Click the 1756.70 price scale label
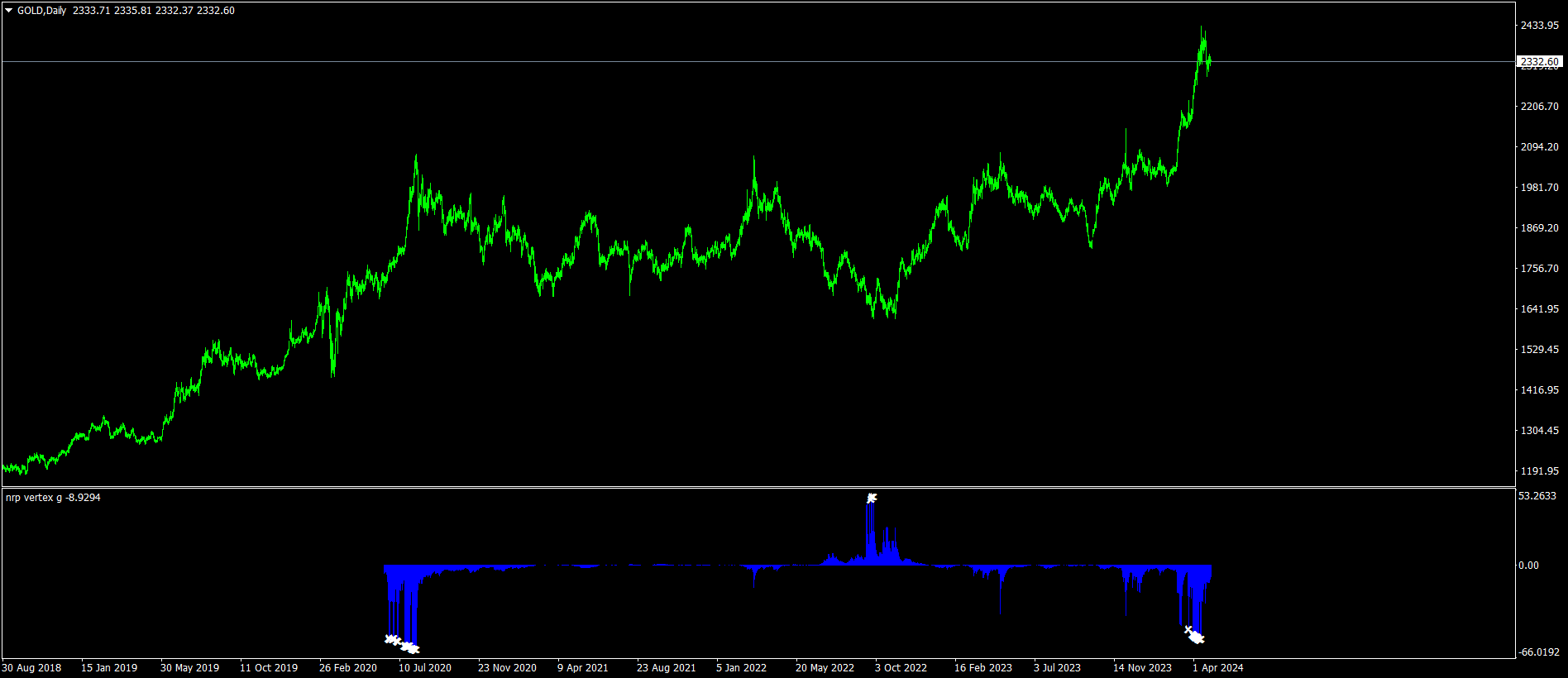This screenshot has height=678, width=1568. pos(1539,269)
